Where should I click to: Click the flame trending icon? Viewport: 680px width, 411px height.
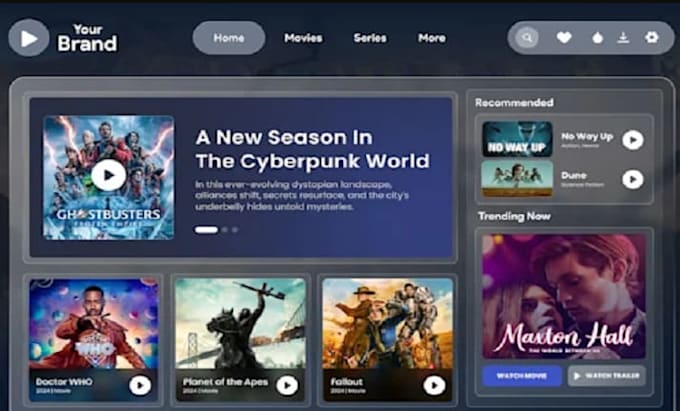click(x=598, y=38)
